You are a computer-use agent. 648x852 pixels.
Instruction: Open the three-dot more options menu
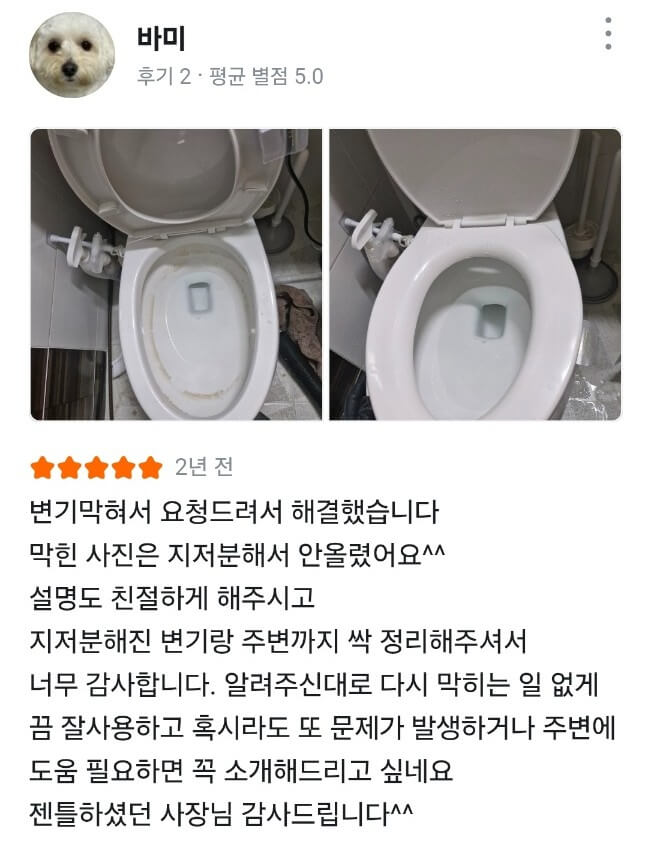(x=608, y=34)
